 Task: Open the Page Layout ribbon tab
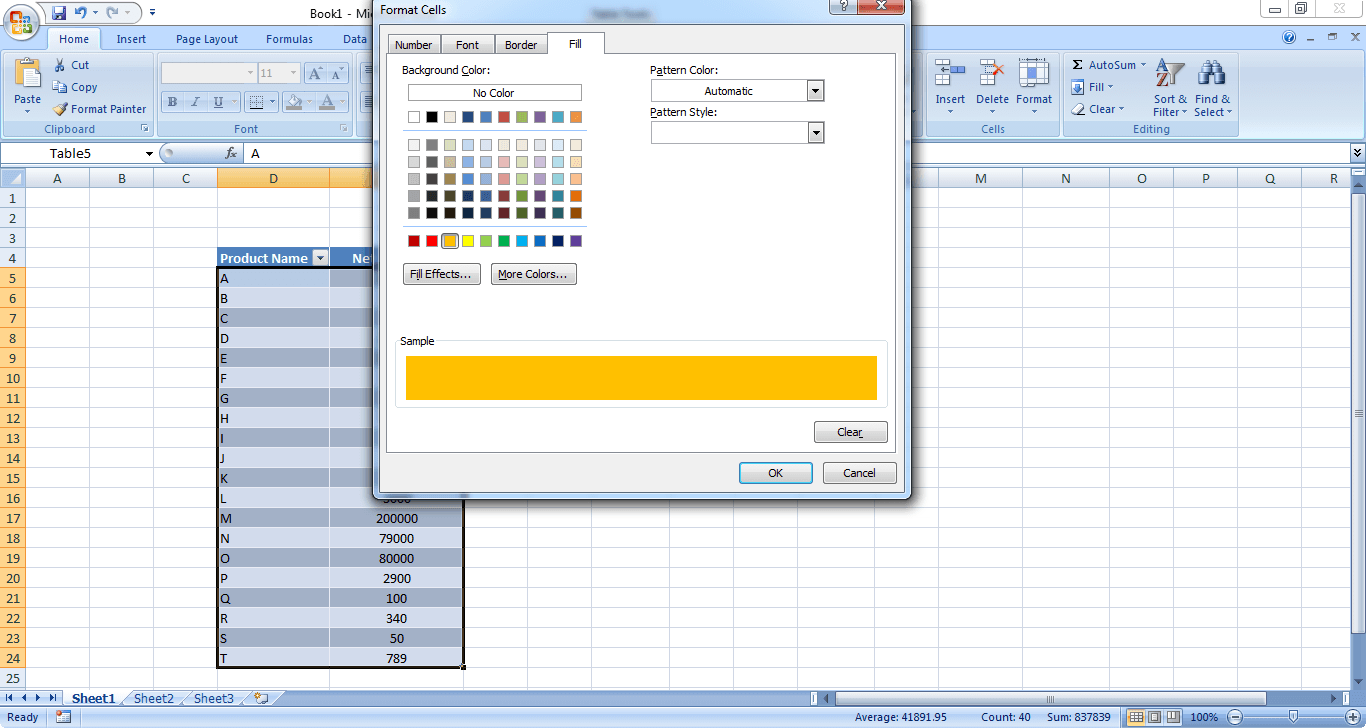point(207,39)
